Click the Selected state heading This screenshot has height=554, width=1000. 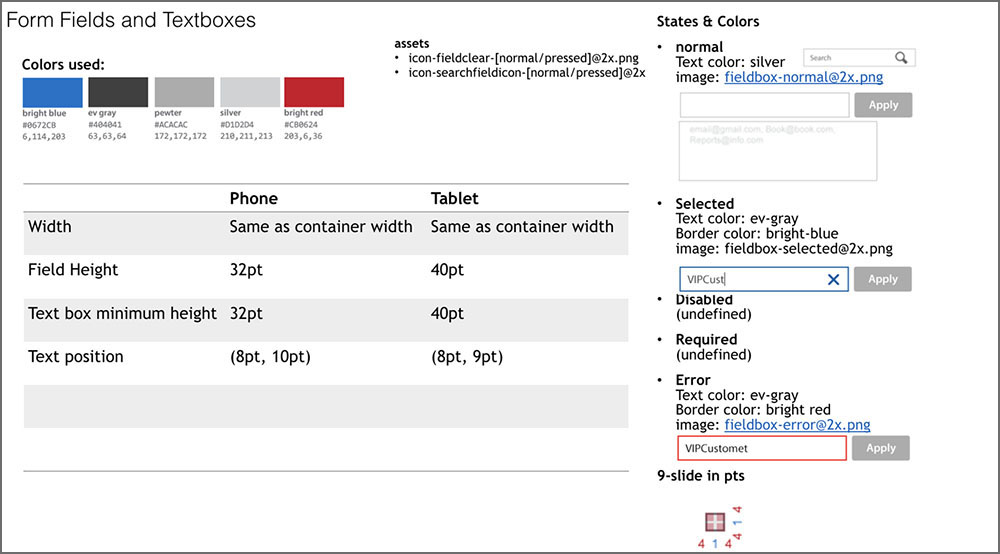coord(705,204)
